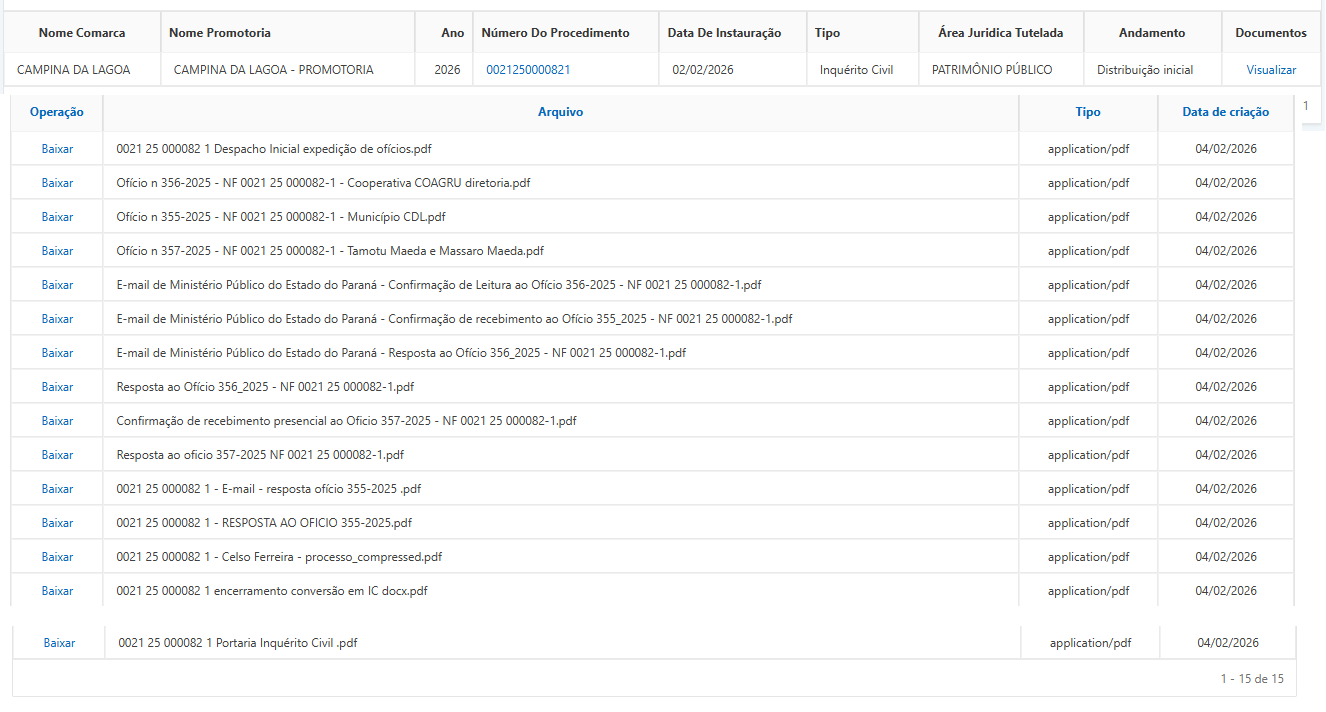
Task: Click the Área Jurídica Tutelada column header
Action: 1000,33
